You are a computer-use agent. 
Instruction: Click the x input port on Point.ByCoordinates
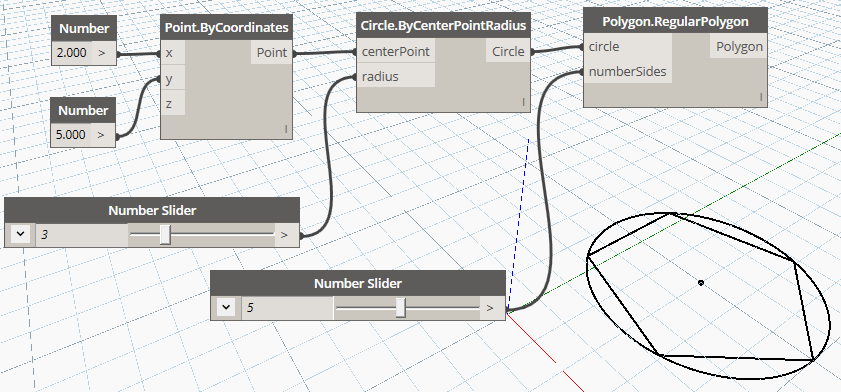[173, 53]
